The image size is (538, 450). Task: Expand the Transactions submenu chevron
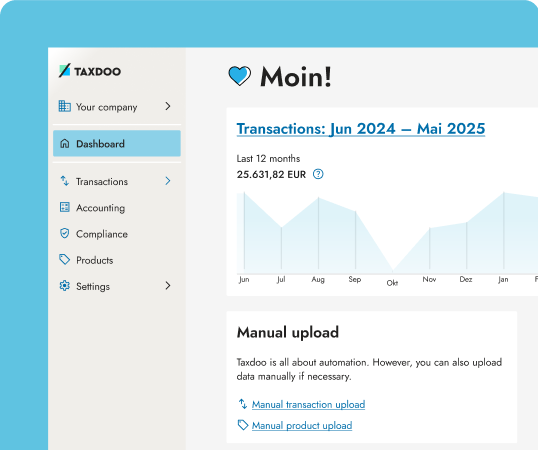coord(168,181)
